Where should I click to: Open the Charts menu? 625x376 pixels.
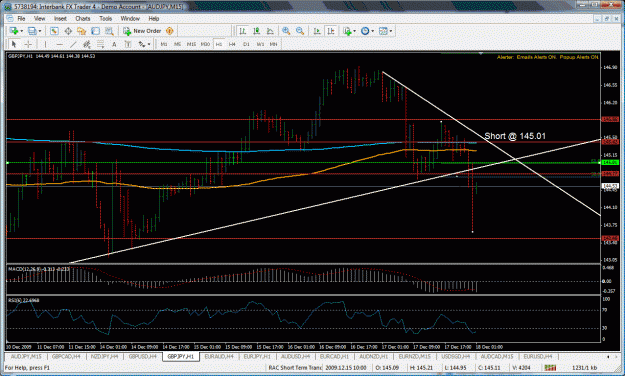tap(83, 18)
